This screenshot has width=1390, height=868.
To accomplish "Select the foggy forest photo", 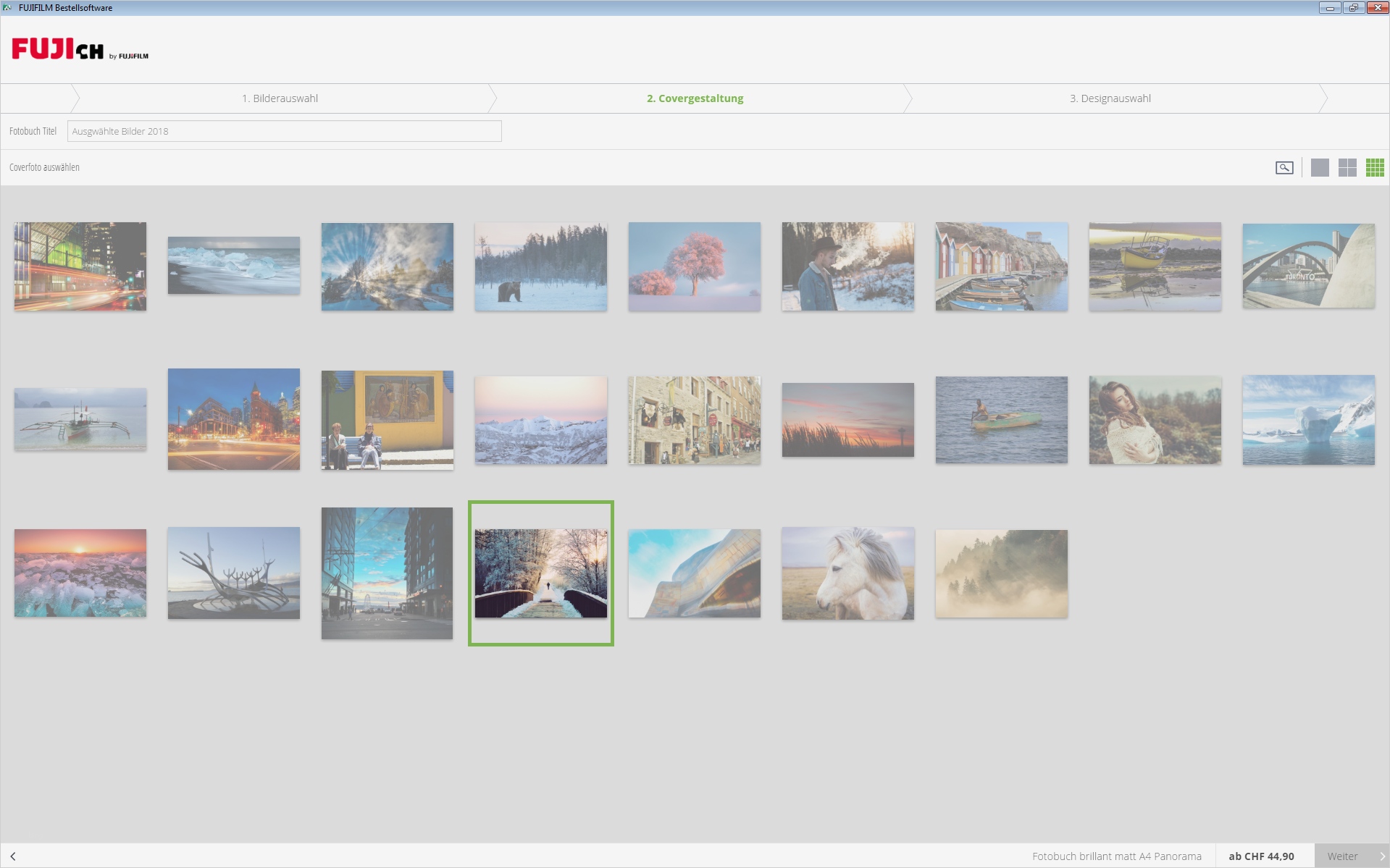I will tap(1002, 573).
